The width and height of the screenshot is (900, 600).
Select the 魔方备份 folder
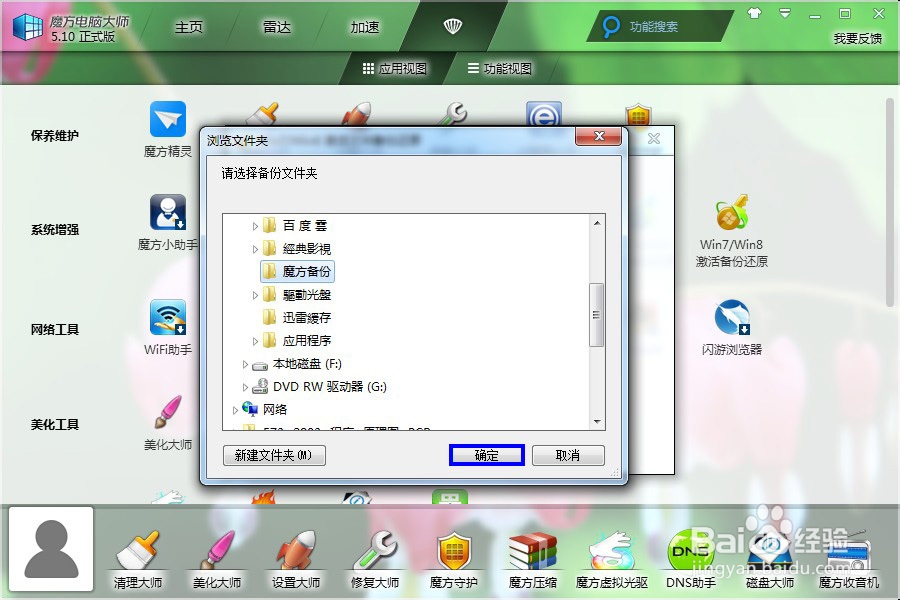(297, 272)
